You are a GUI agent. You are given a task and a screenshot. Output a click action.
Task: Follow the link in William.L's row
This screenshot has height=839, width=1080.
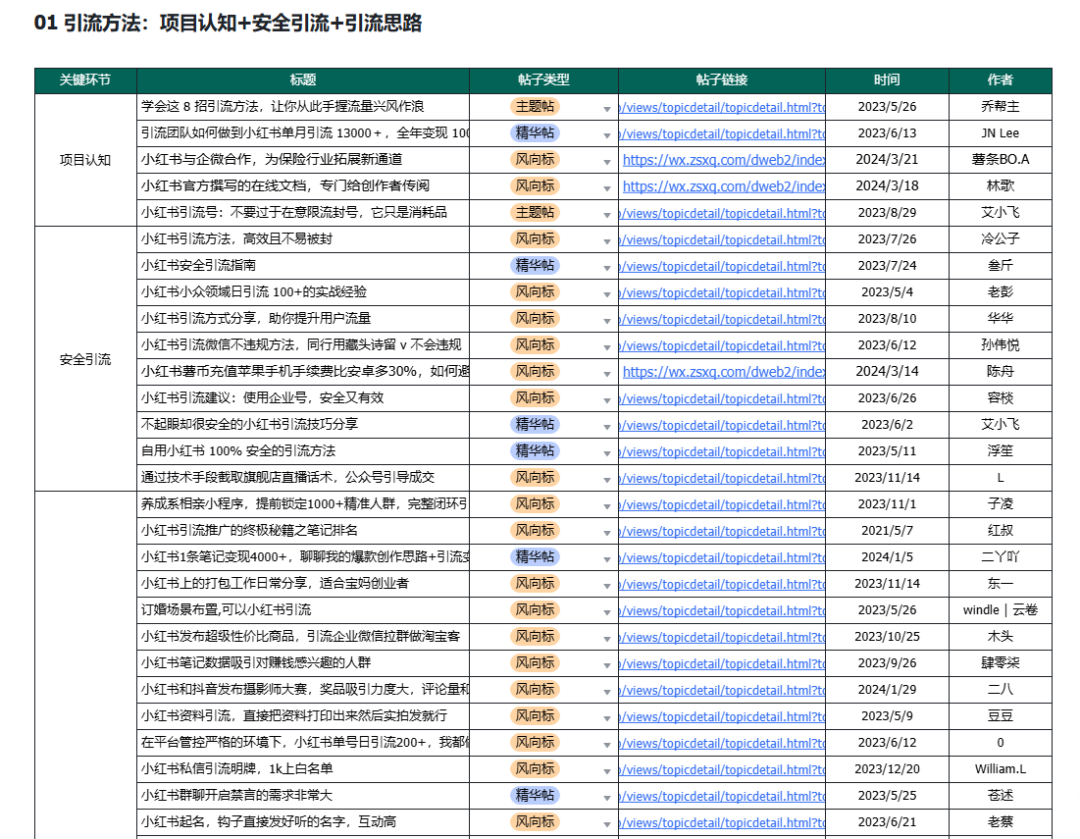(x=722, y=769)
